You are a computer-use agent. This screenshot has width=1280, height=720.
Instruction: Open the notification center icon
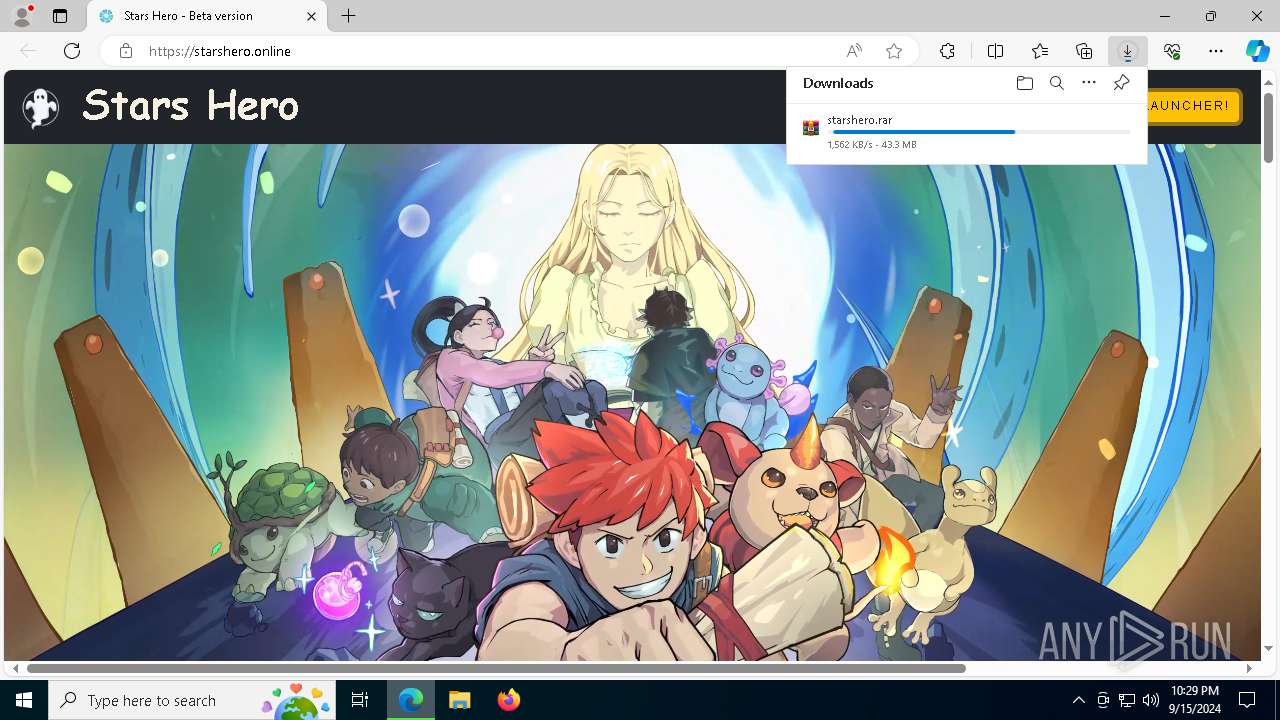click(x=1247, y=700)
